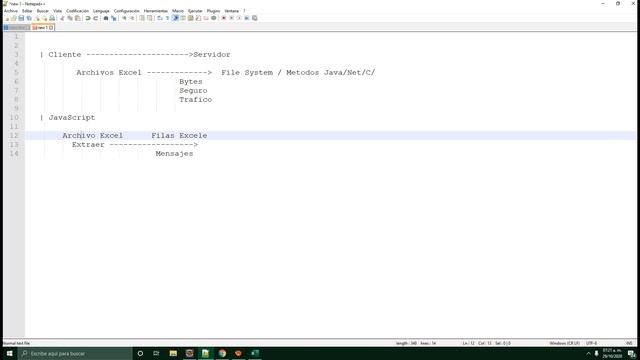The width and height of the screenshot is (640, 360).
Task: Click the word 'Mensajes' on line 14
Action: pyautogui.click(x=174, y=154)
